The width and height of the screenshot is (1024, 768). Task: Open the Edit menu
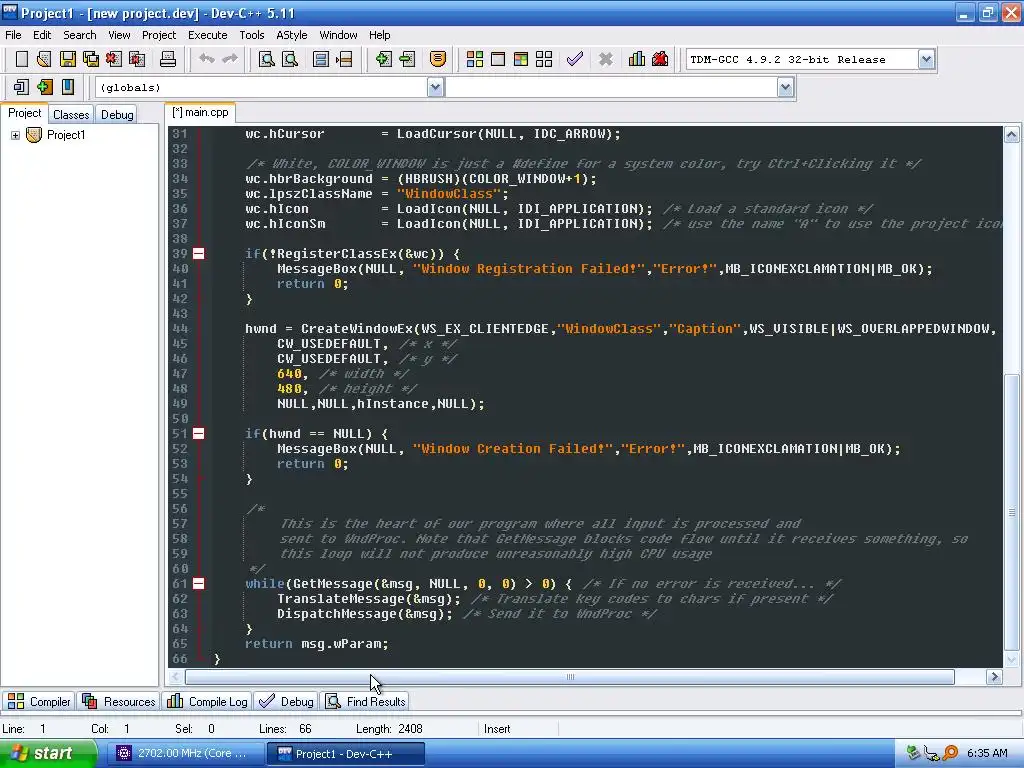42,35
